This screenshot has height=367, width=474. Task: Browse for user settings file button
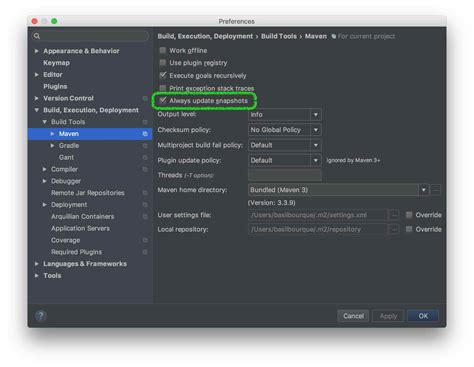point(394,215)
